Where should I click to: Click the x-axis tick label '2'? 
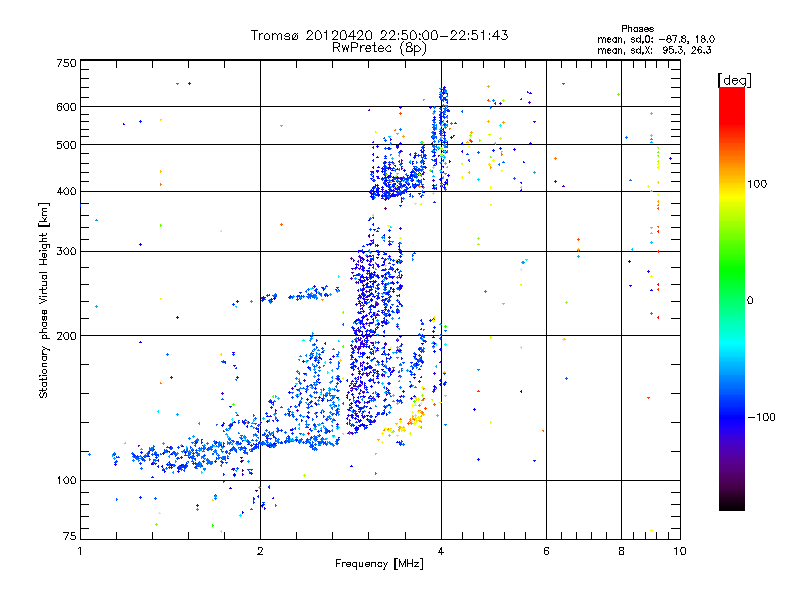[x=260, y=551]
